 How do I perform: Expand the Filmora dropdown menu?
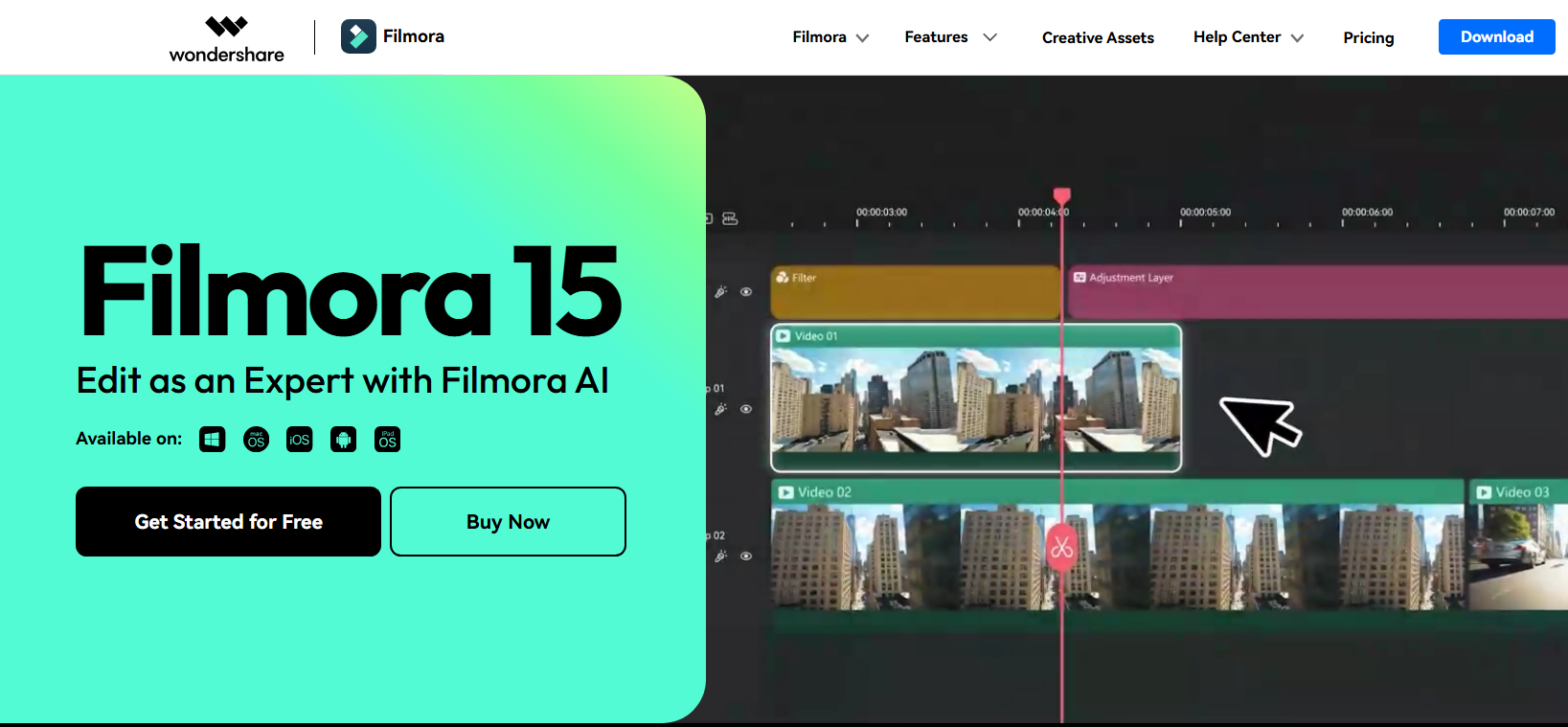click(829, 37)
